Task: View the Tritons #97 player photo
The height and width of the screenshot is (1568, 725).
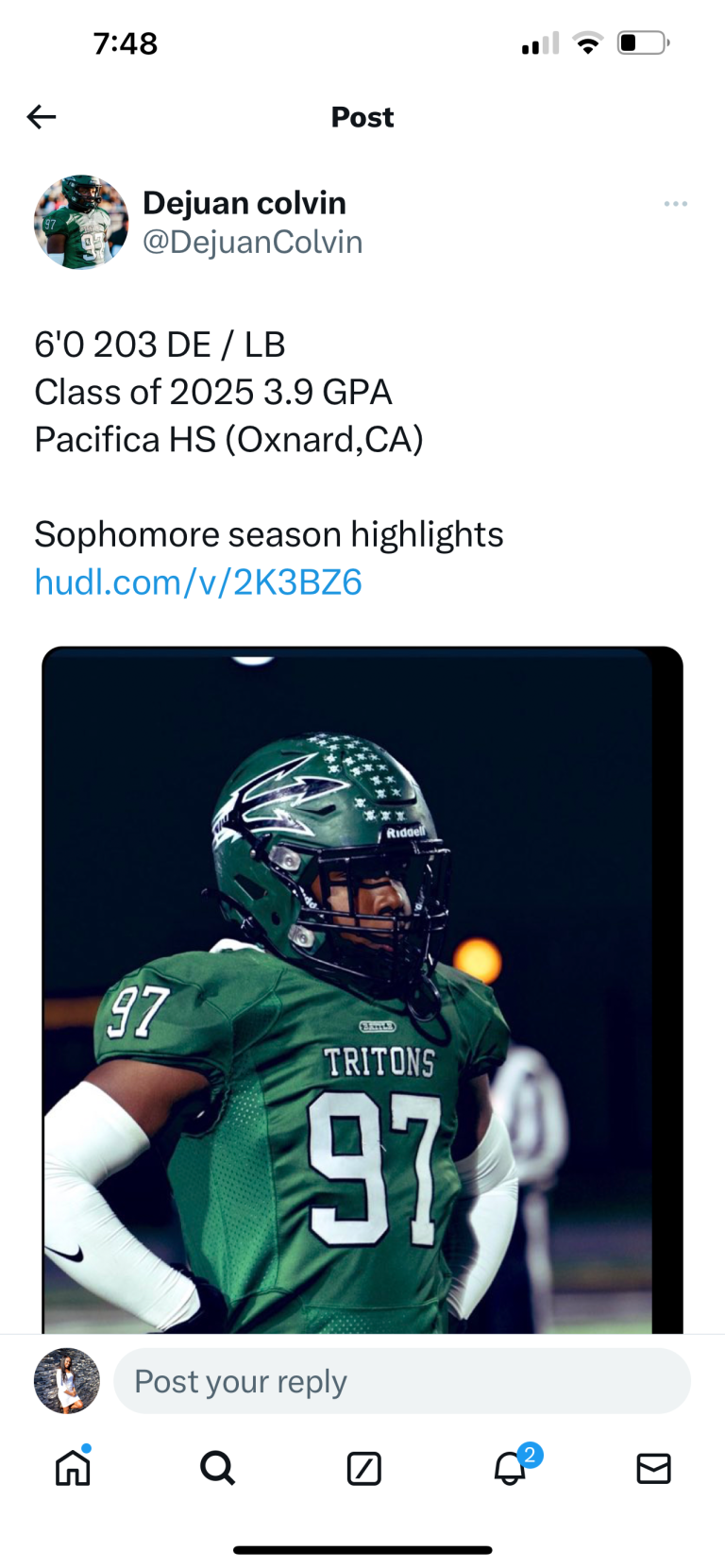Action: 362,990
